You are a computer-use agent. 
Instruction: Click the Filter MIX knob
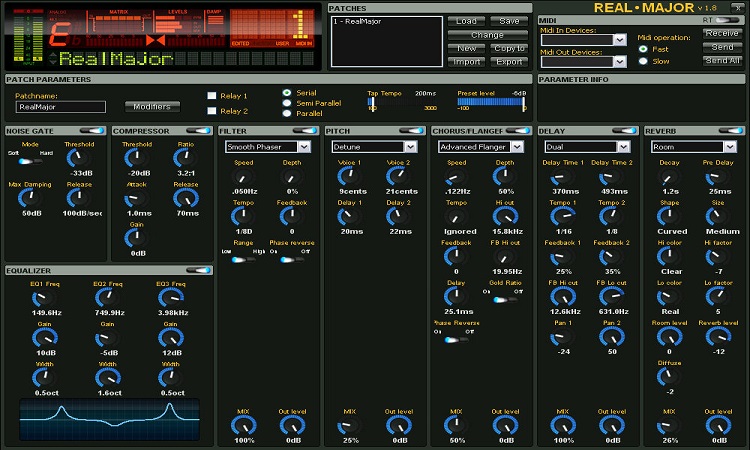point(243,426)
